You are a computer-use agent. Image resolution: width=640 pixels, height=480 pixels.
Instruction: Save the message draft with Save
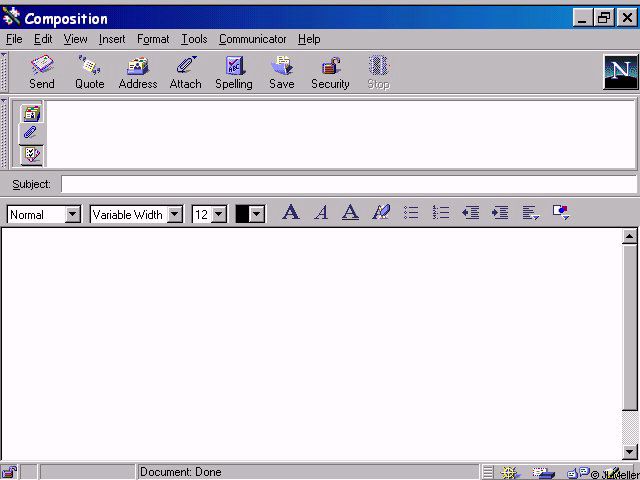[282, 72]
